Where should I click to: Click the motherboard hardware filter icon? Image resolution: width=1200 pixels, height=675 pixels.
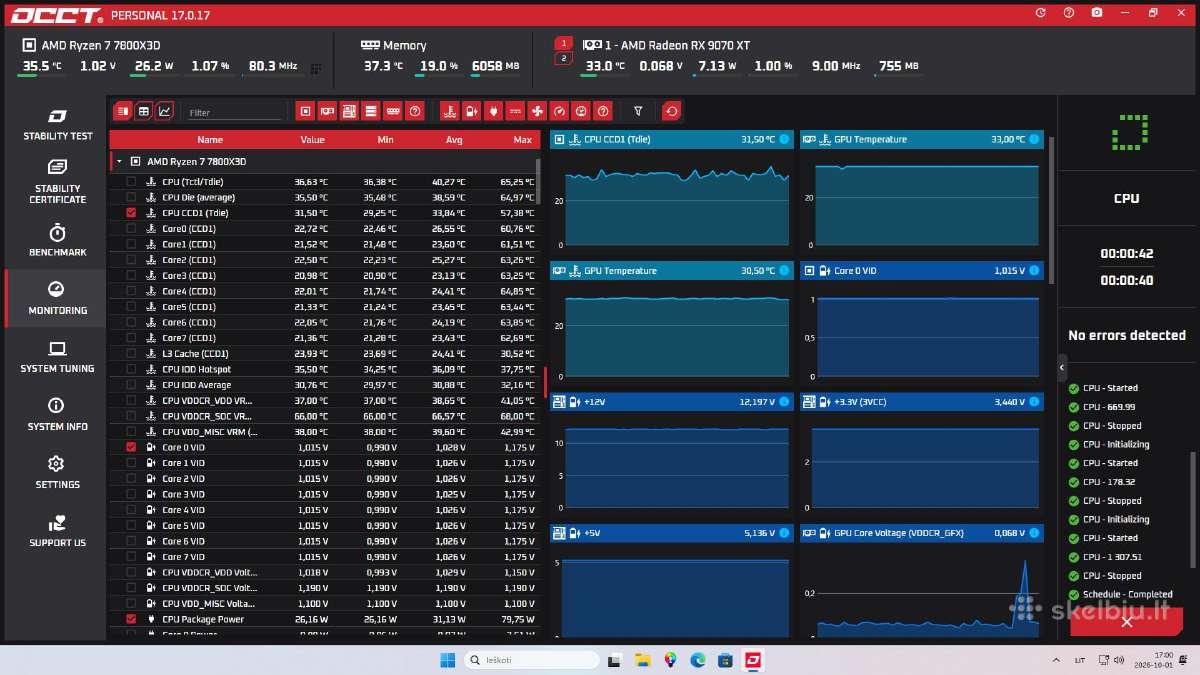click(x=349, y=111)
